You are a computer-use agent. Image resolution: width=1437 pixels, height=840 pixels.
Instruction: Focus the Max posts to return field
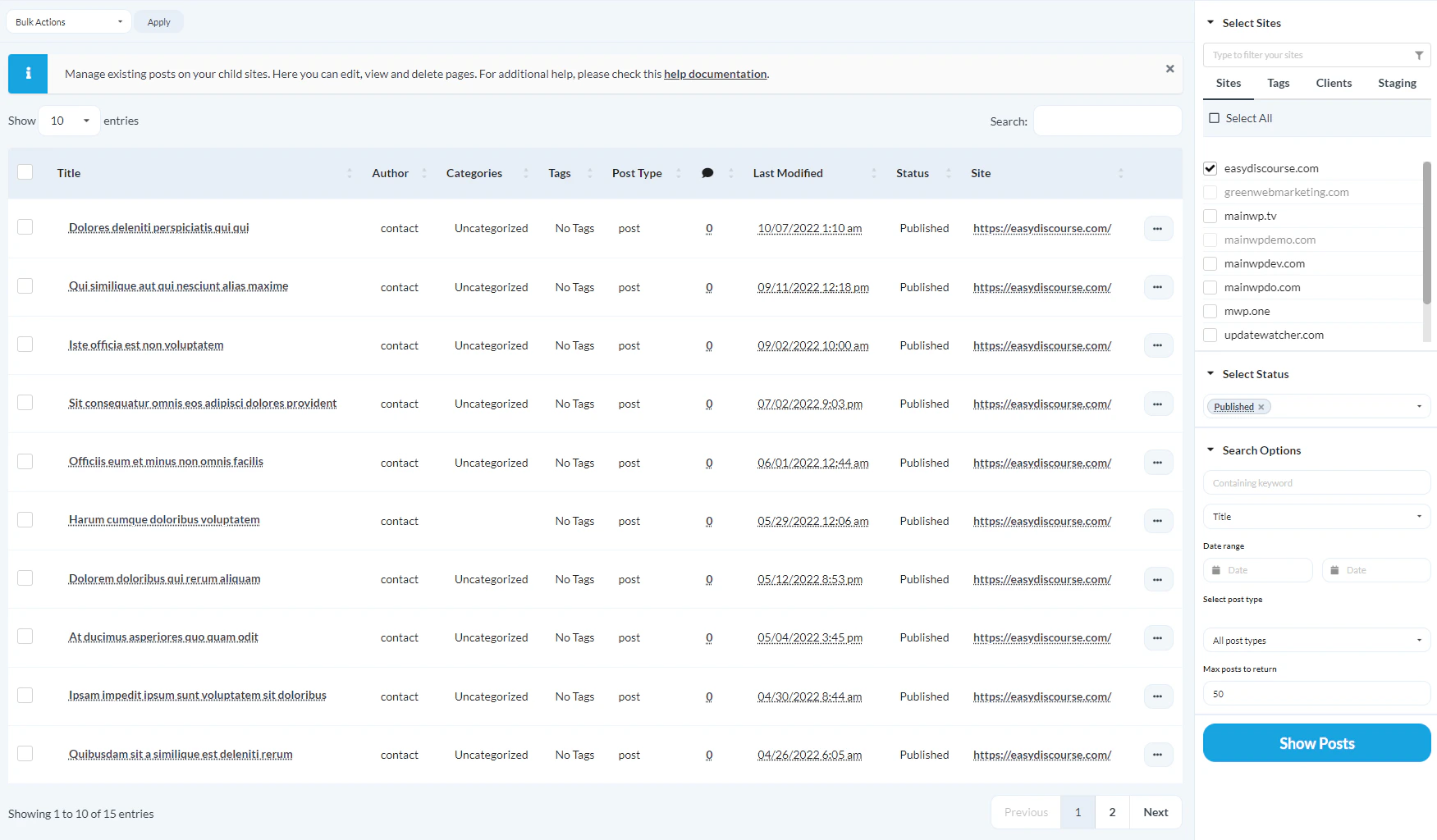coord(1316,694)
